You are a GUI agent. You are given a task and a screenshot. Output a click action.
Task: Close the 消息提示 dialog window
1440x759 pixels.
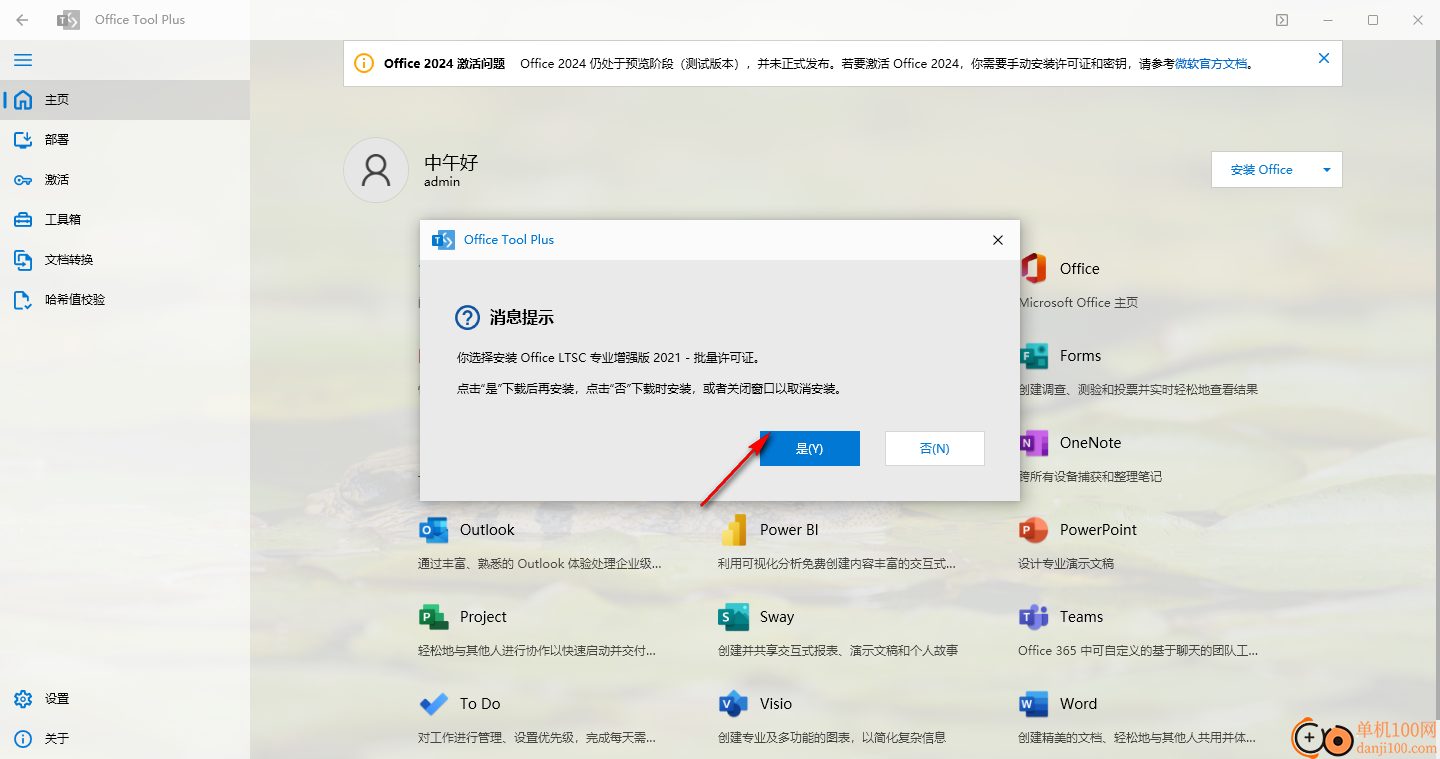997,240
